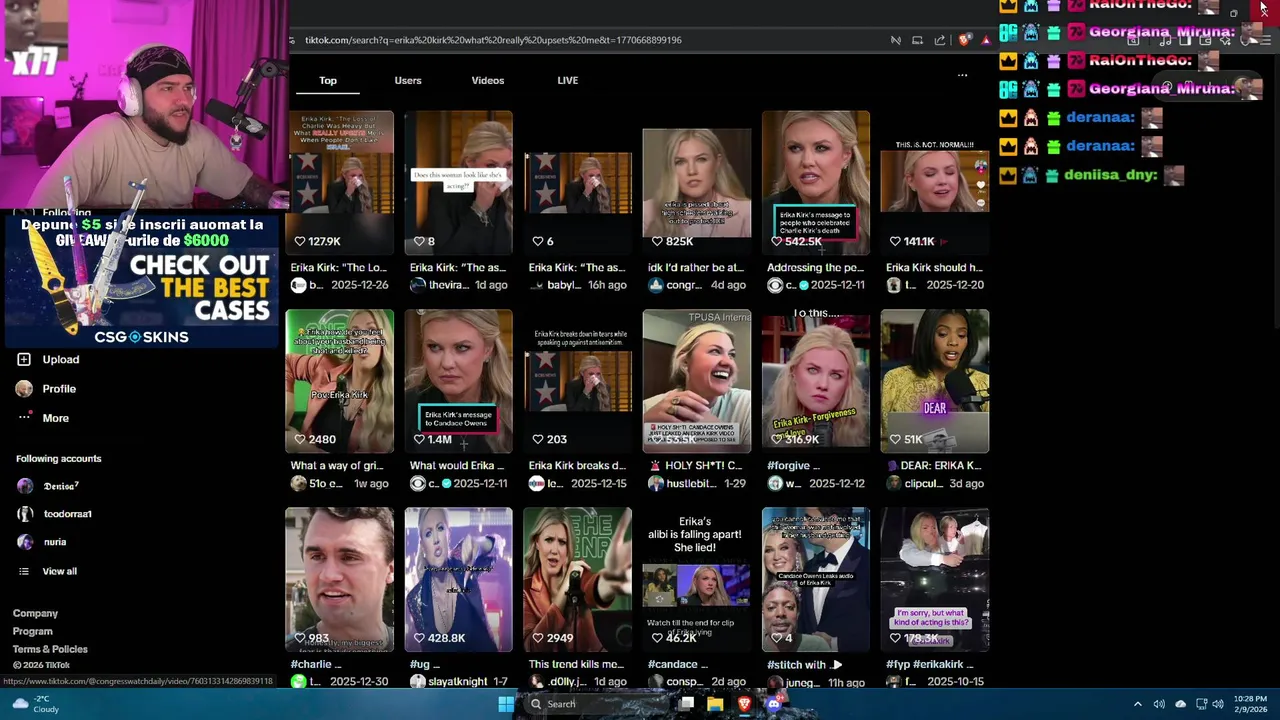This screenshot has width=1280, height=720.
Task: Open following account Denise7
Action: pyautogui.click(x=60, y=486)
